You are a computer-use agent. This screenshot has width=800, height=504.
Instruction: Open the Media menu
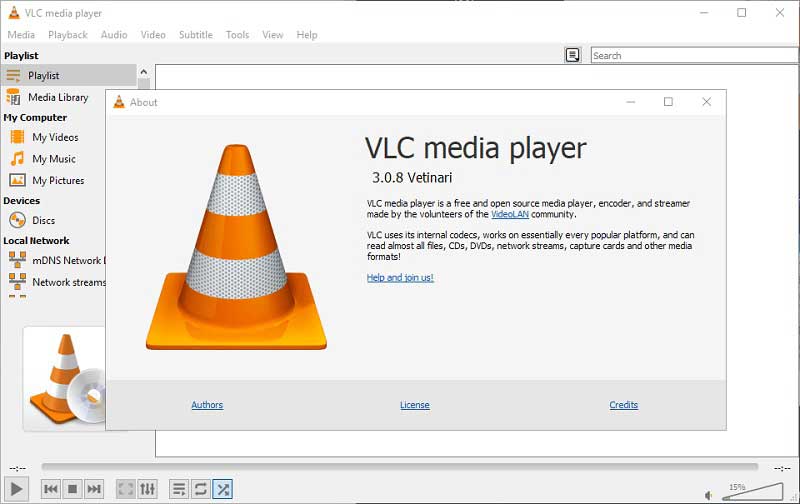(x=21, y=35)
